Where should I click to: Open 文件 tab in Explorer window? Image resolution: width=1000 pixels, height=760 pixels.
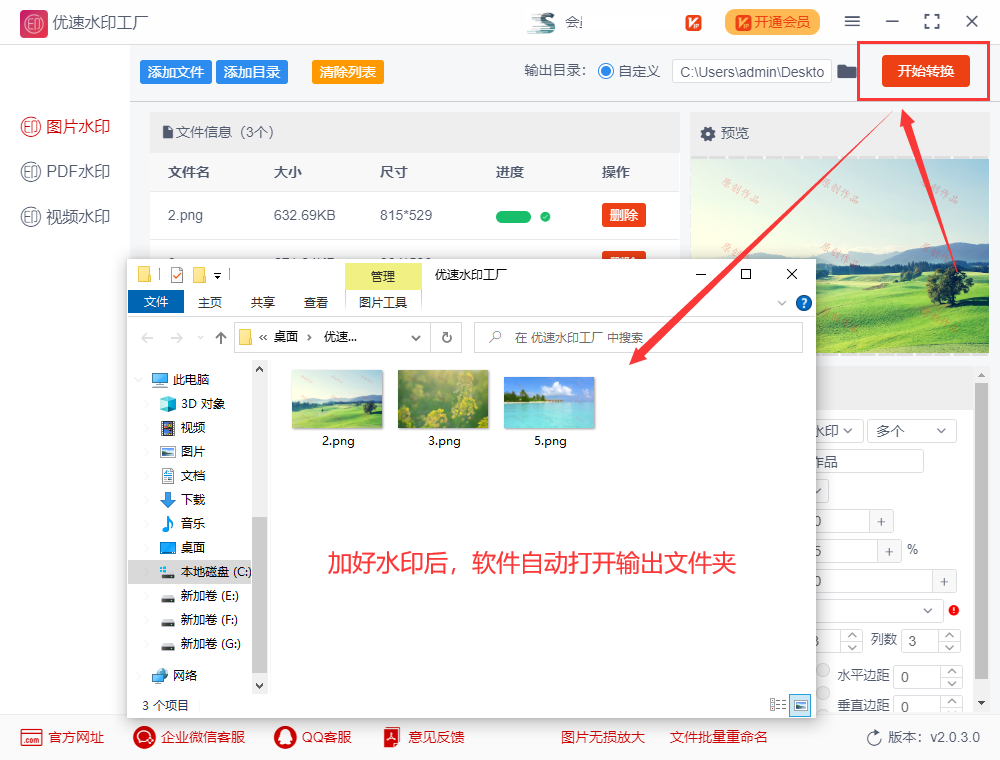[156, 302]
